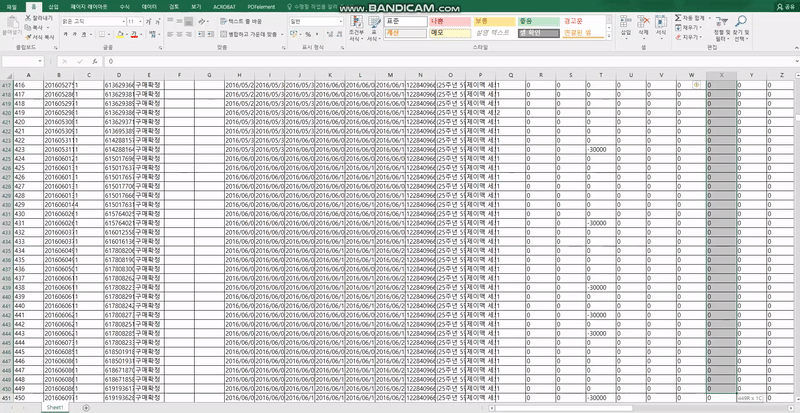
Task: Click the Paste (붙여넣기) icon
Action: coord(11,24)
